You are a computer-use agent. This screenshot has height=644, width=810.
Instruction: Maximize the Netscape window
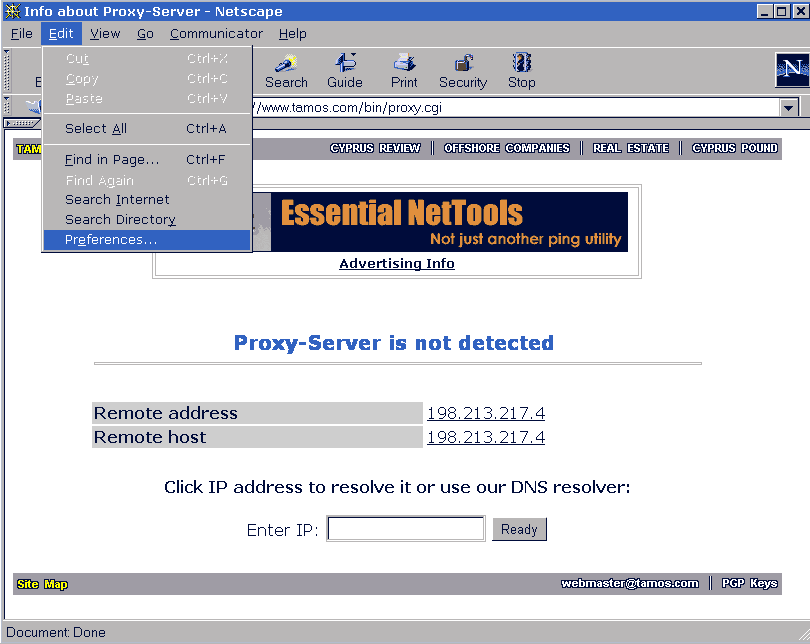tap(782, 11)
